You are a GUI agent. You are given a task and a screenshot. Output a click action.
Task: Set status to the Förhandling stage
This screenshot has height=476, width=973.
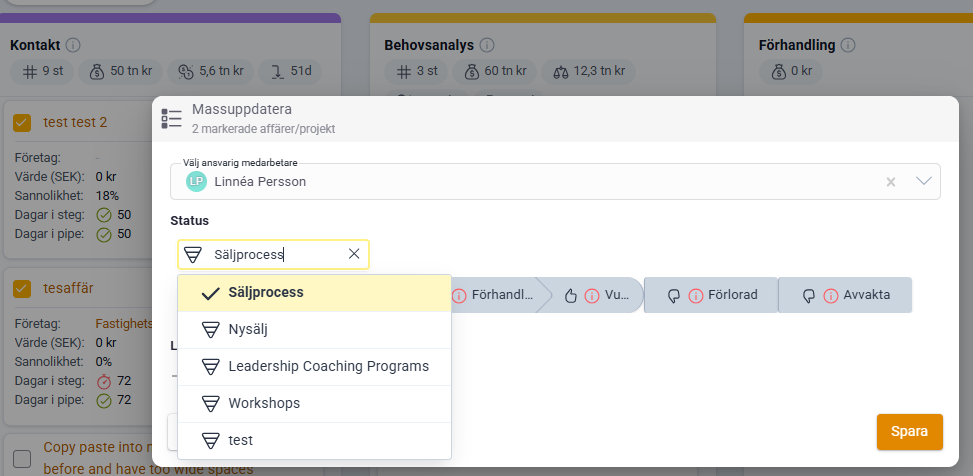coord(495,295)
